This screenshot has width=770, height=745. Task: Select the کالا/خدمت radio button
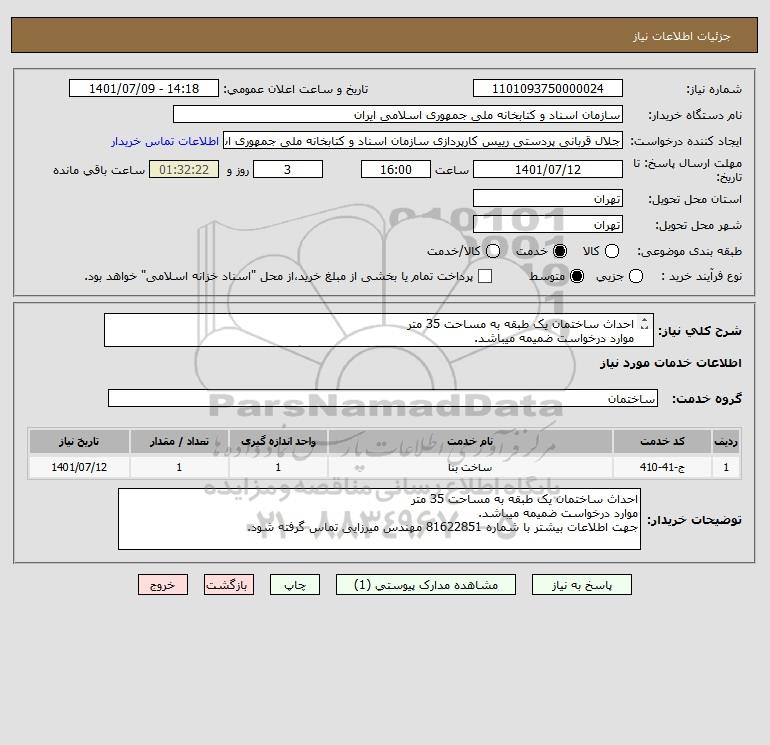click(x=493, y=251)
